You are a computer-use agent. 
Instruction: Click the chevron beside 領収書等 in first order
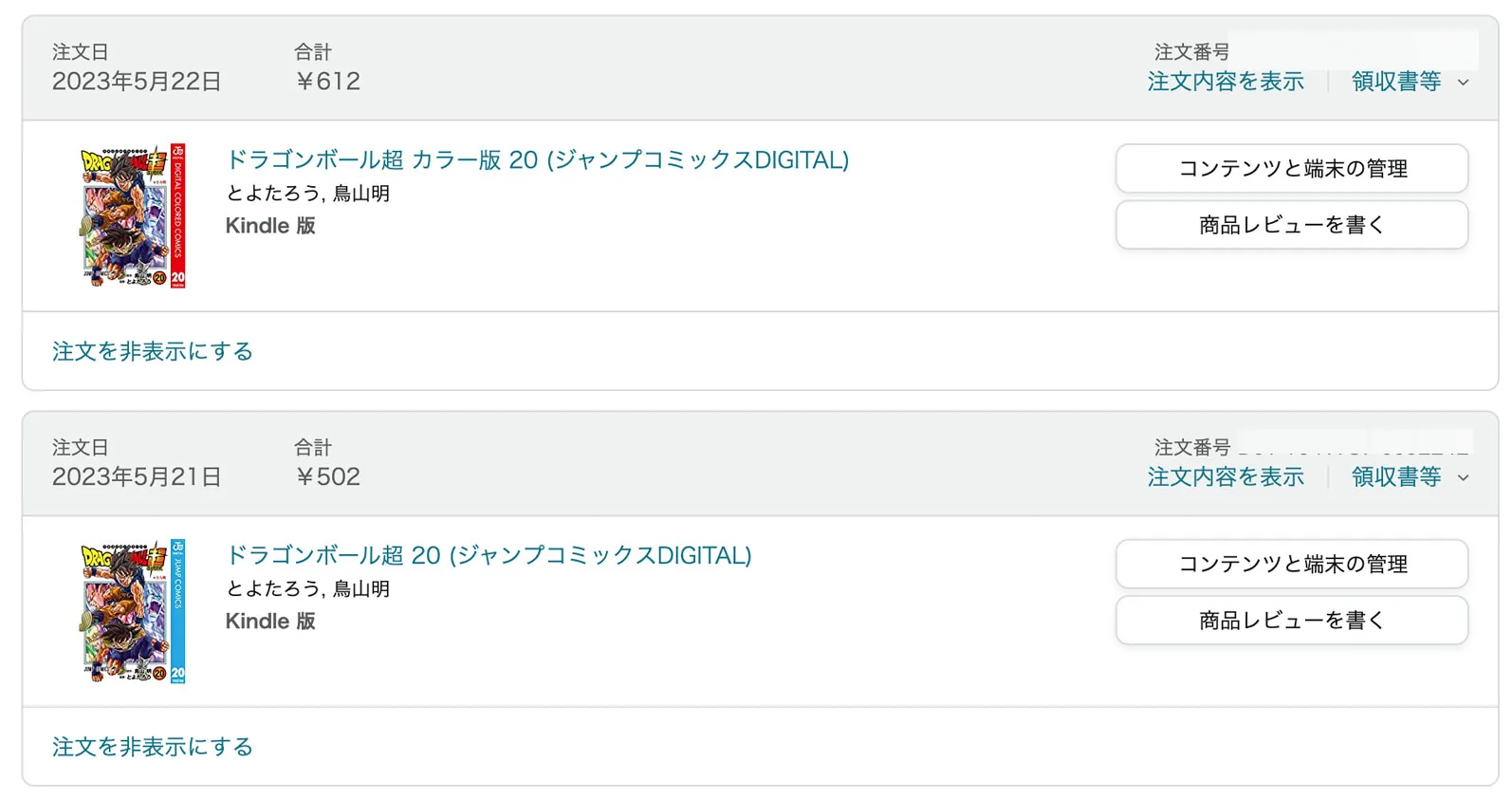pyautogui.click(x=1463, y=83)
